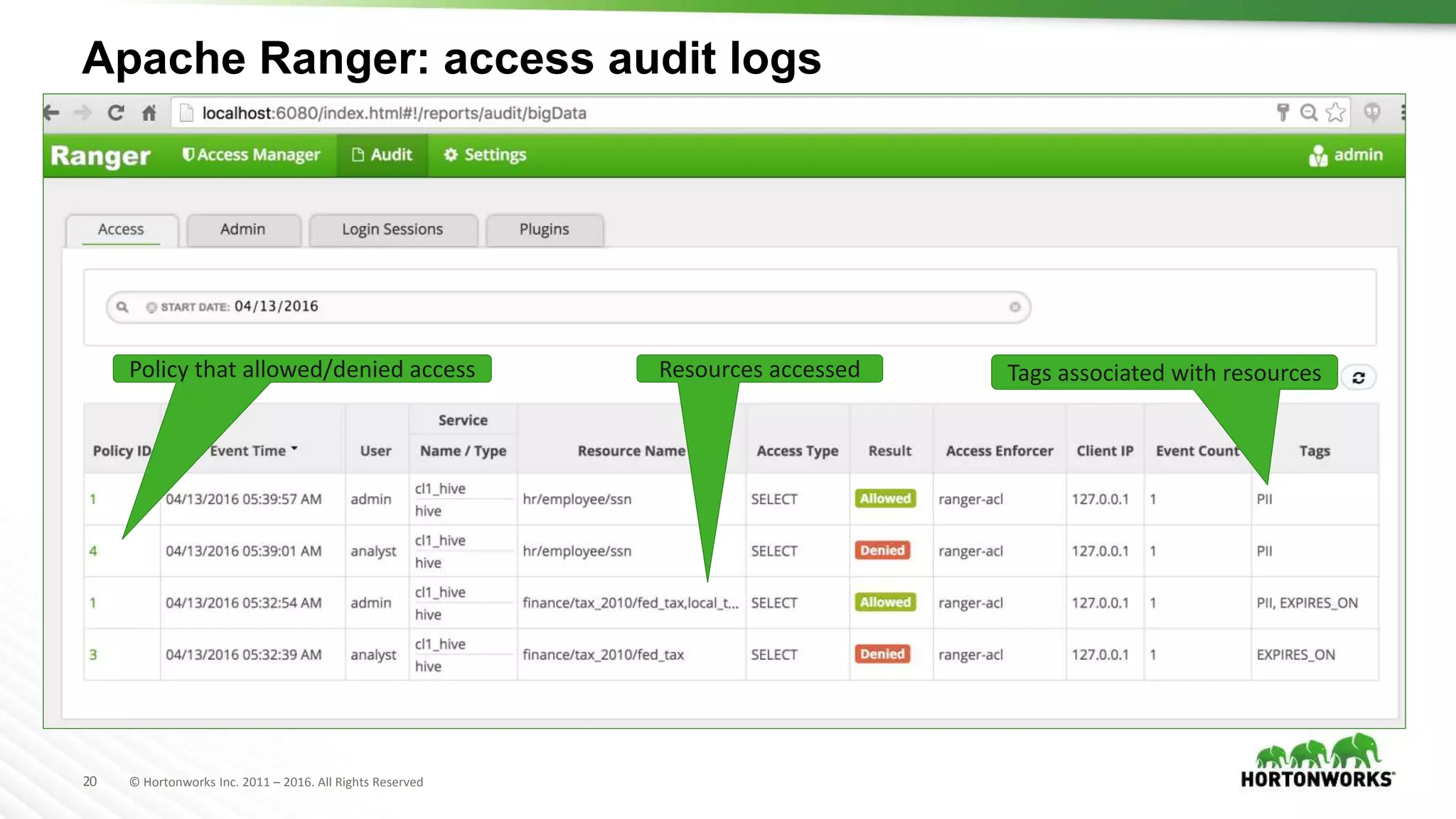Click the browser forward arrow

(x=83, y=112)
